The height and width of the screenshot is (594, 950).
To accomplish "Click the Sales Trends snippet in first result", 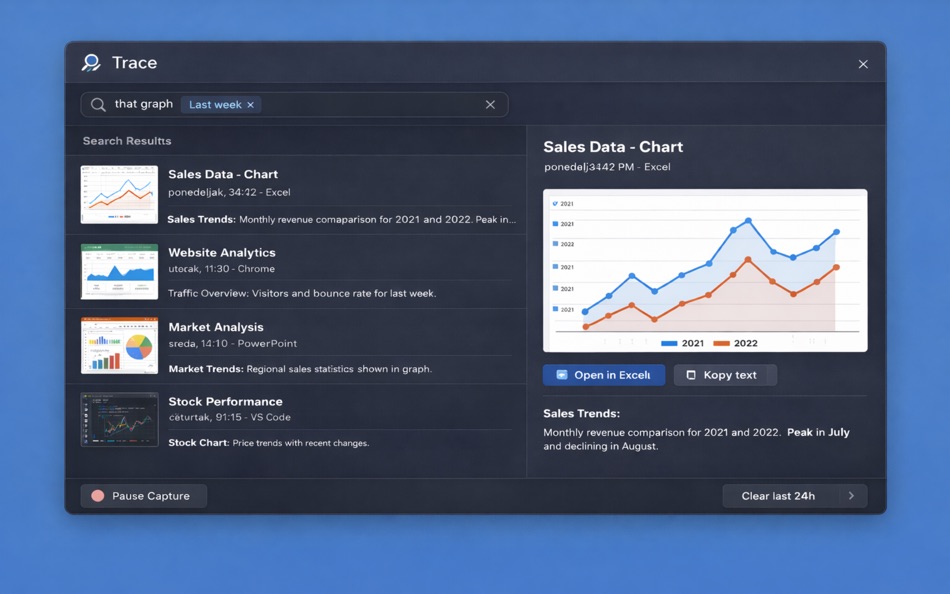I will click(342, 219).
